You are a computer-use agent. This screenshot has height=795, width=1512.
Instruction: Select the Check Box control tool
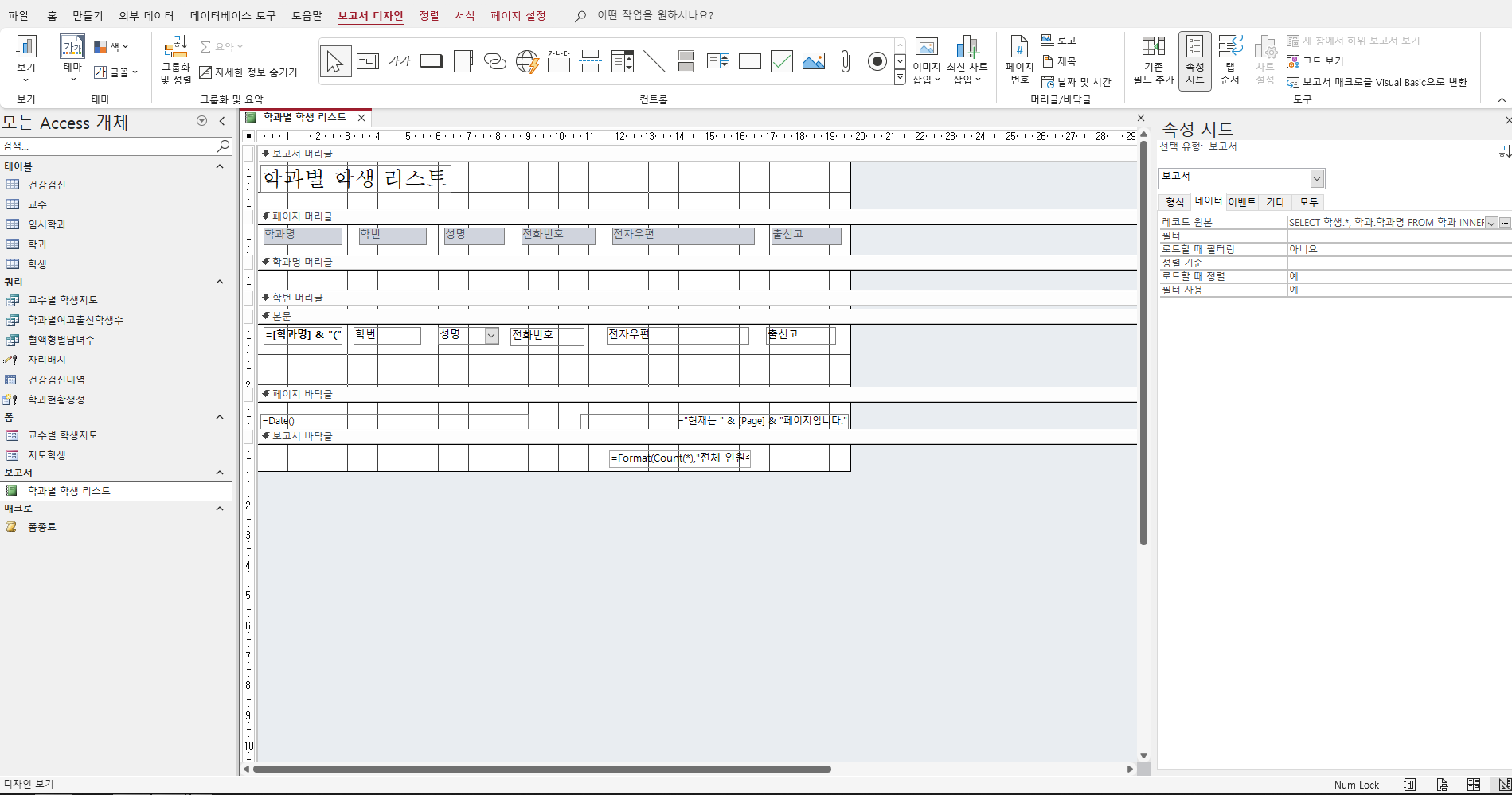[x=782, y=61]
